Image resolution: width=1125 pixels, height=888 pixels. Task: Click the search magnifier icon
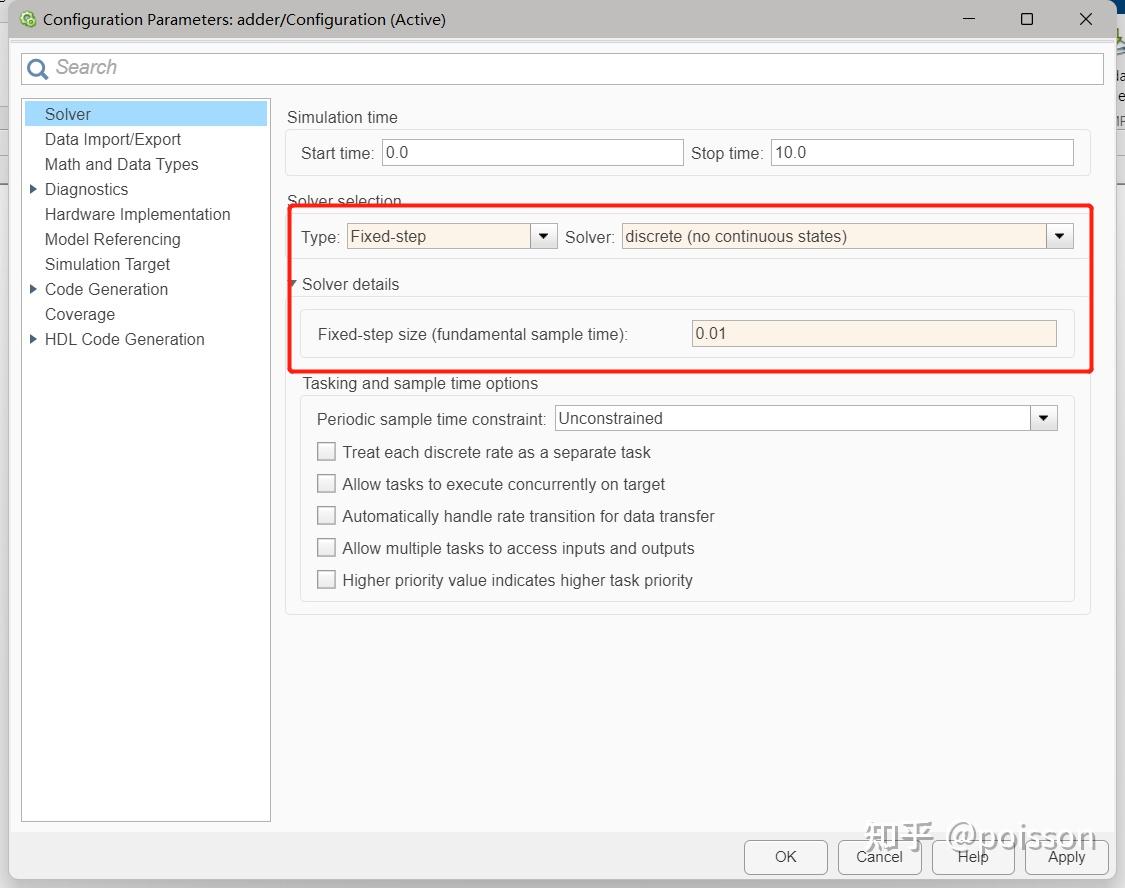point(38,68)
